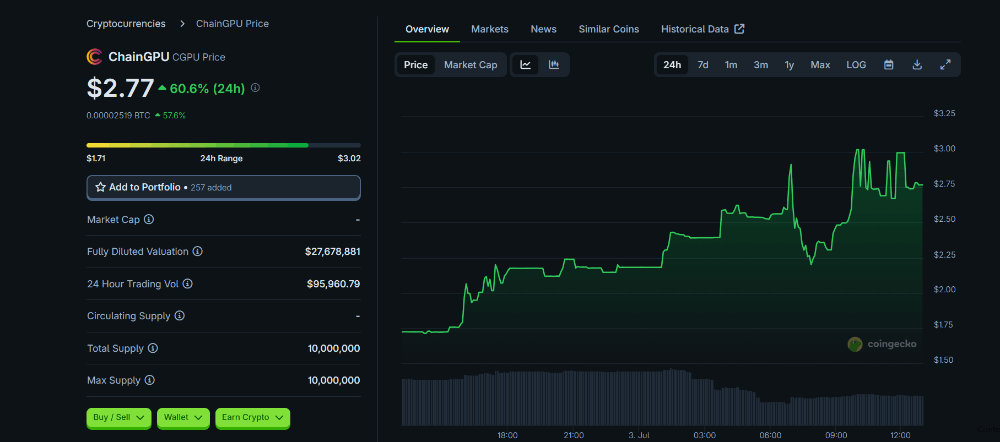Viewport: 1000px width, 442px height.
Task: Open the News tab
Action: click(x=543, y=29)
